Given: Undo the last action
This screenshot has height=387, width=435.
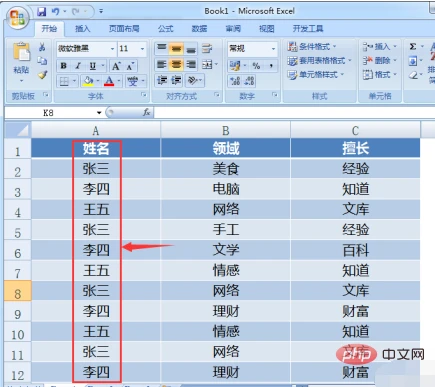Looking at the screenshot, I should [x=55, y=12].
